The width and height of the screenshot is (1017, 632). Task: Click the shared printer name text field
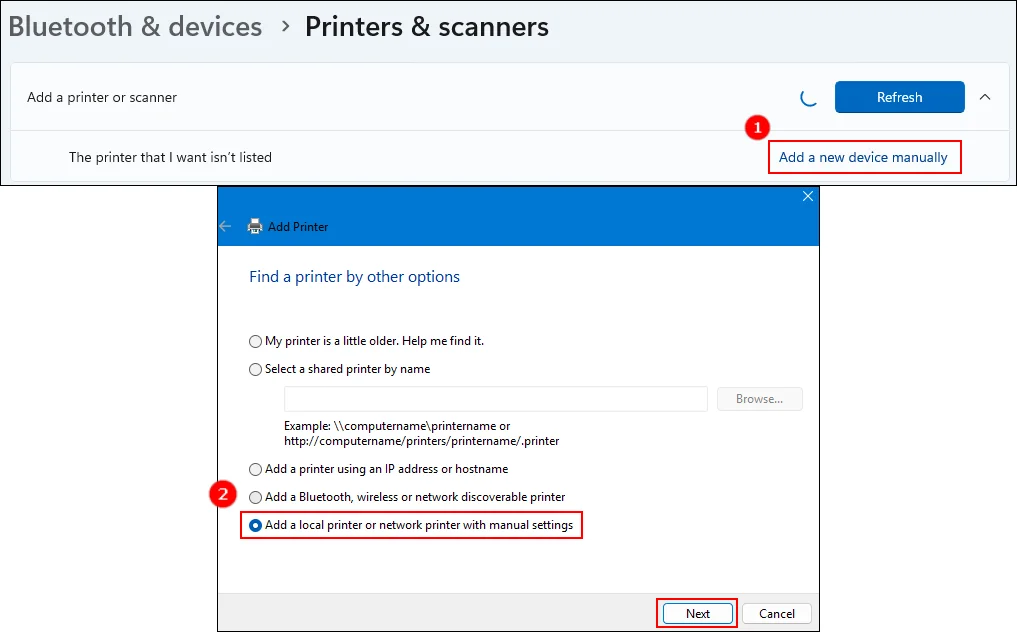496,399
